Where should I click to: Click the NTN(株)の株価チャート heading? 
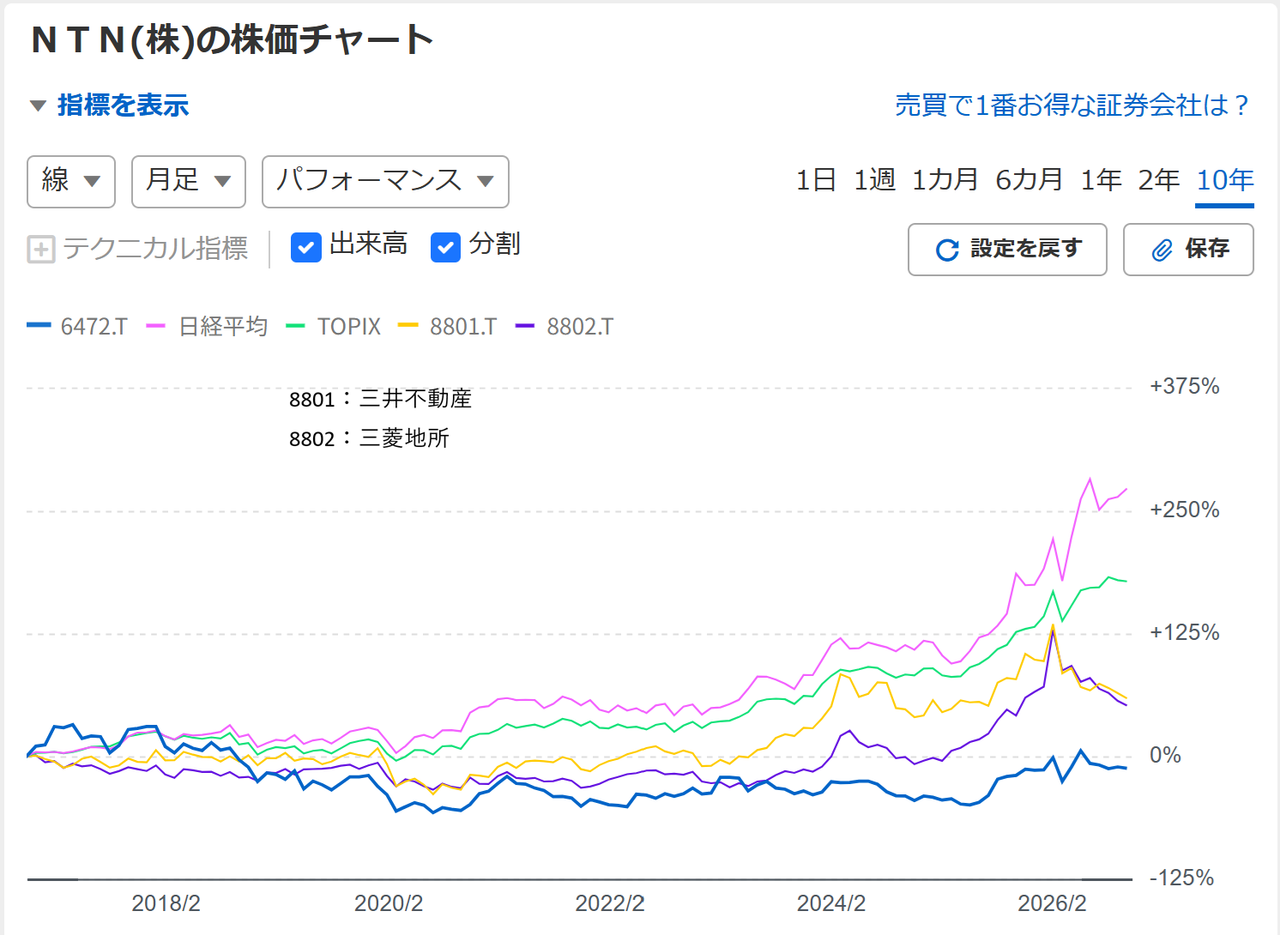[x=233, y=40]
